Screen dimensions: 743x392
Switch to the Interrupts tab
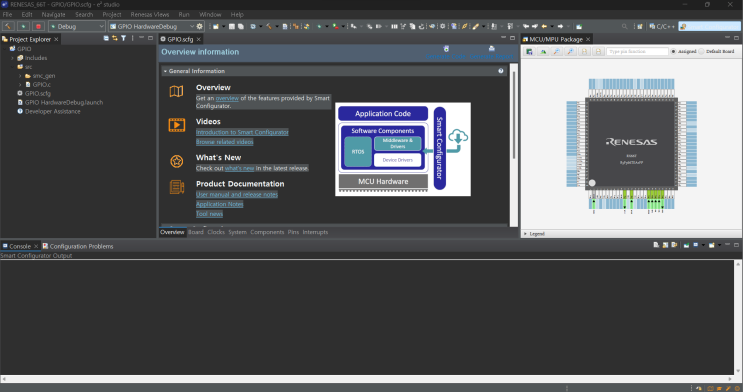tap(315, 232)
